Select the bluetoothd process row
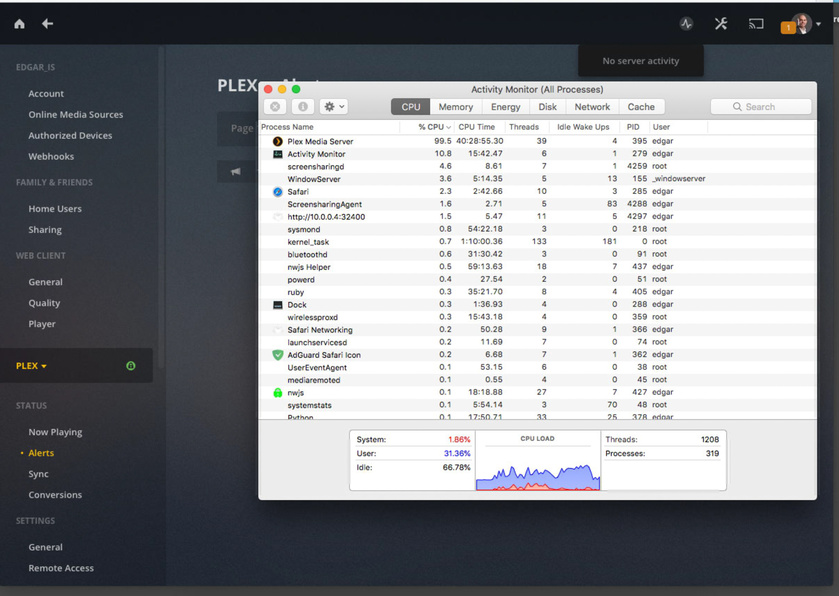Viewport: 839px width, 596px height. (x=537, y=254)
